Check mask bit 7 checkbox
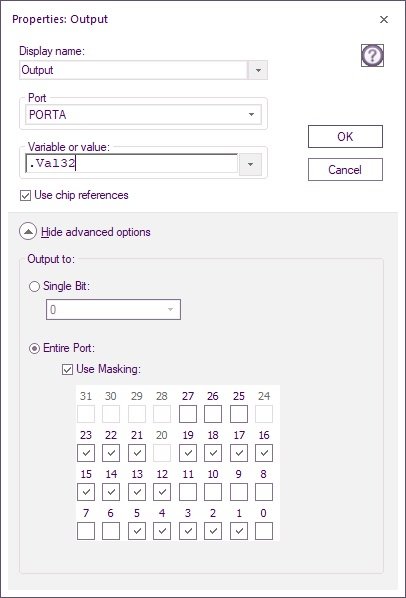Viewport: 406px width, 598px height. (x=86, y=531)
